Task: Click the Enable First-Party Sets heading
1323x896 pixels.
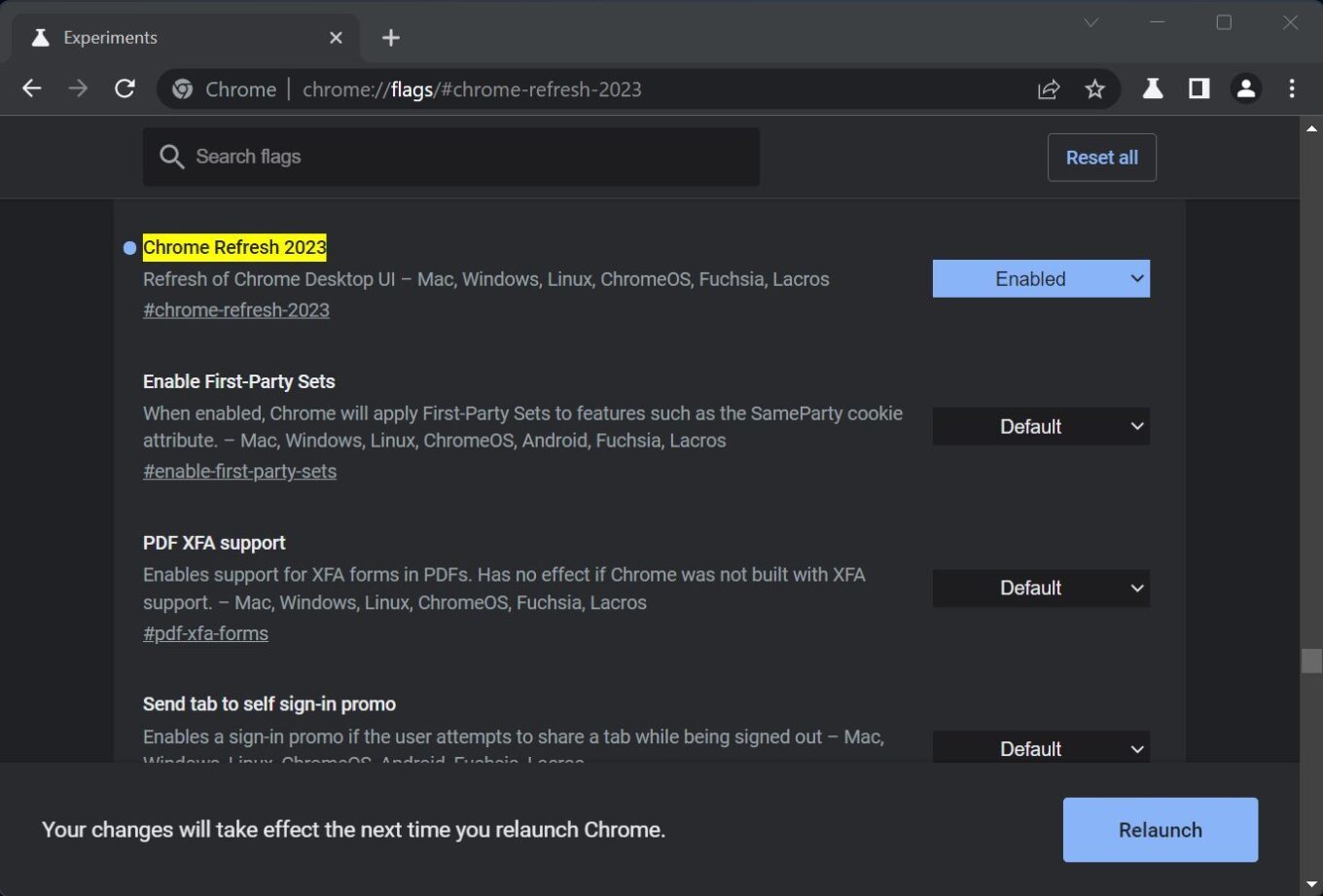Action: click(239, 381)
